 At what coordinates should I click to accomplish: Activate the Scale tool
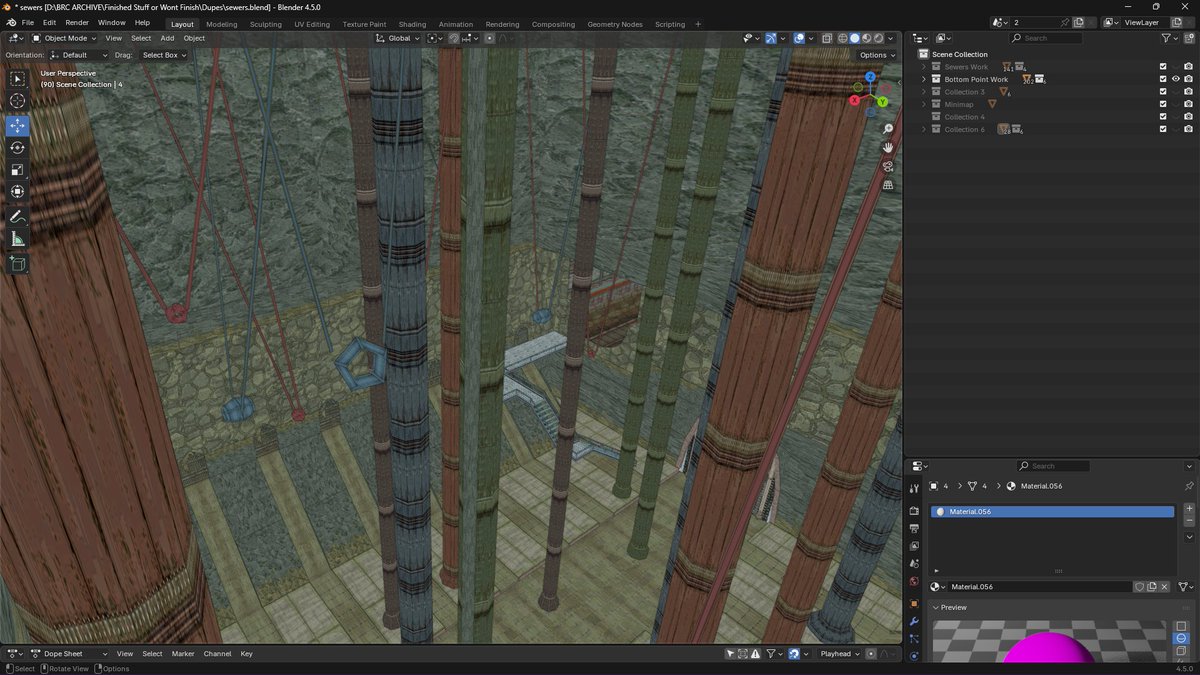(x=17, y=170)
